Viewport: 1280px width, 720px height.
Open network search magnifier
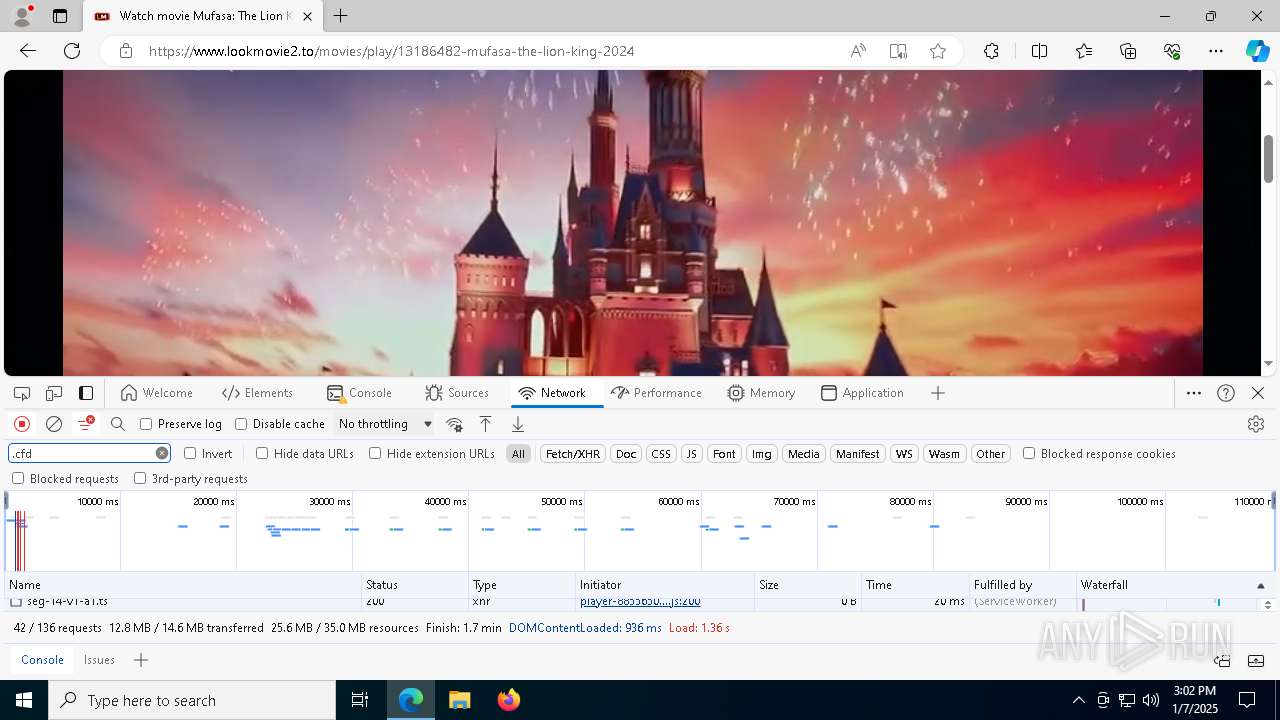click(118, 424)
